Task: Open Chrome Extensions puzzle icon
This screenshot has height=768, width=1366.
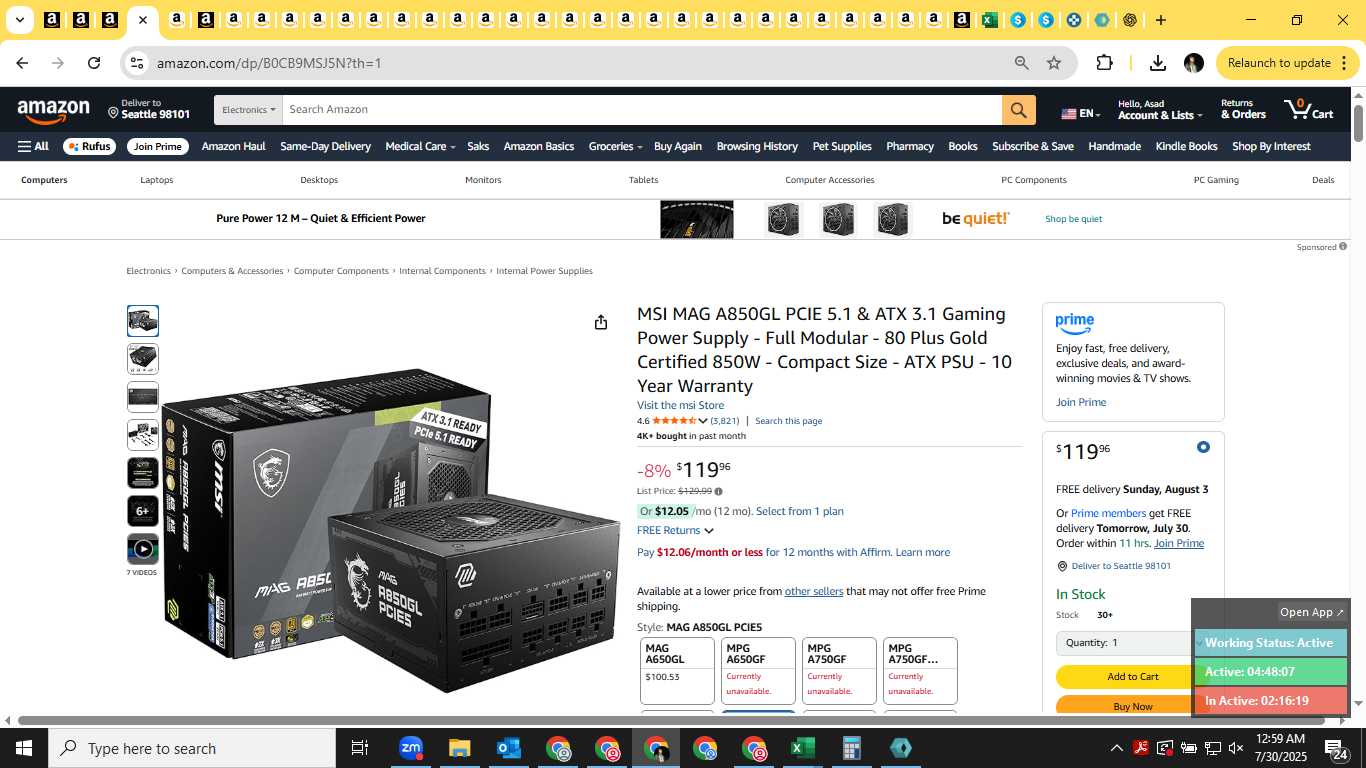Action: tap(1104, 63)
